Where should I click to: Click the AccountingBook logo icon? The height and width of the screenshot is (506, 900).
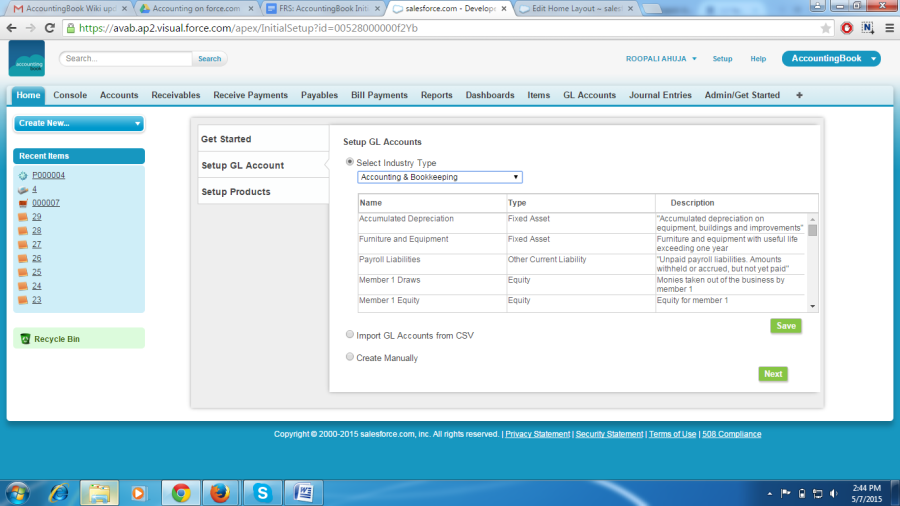pos(27,58)
